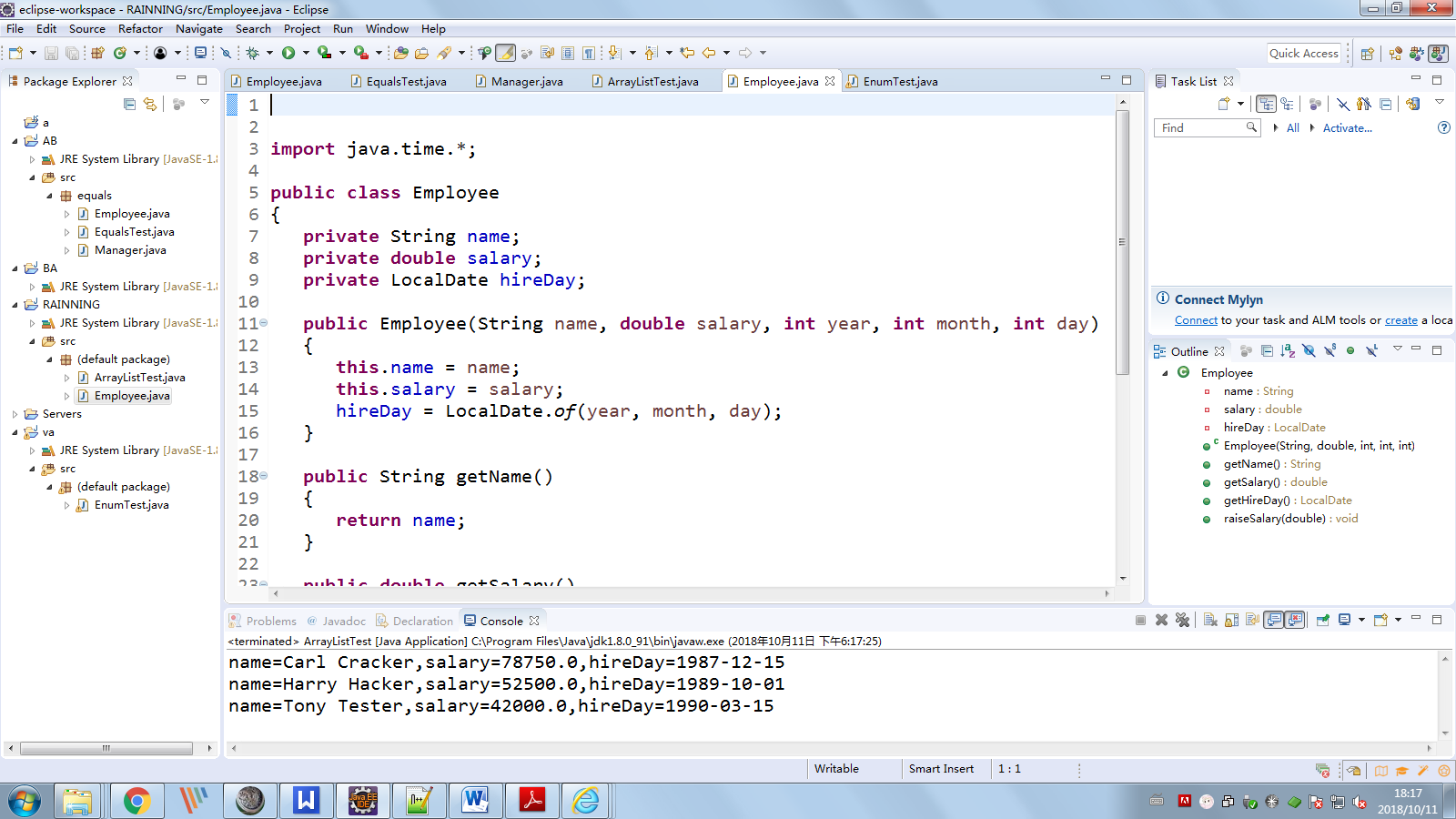Image resolution: width=1456 pixels, height=819 pixels.
Task: Toggle Hide Non-Public Members green dot in Outline
Action: point(1350,350)
